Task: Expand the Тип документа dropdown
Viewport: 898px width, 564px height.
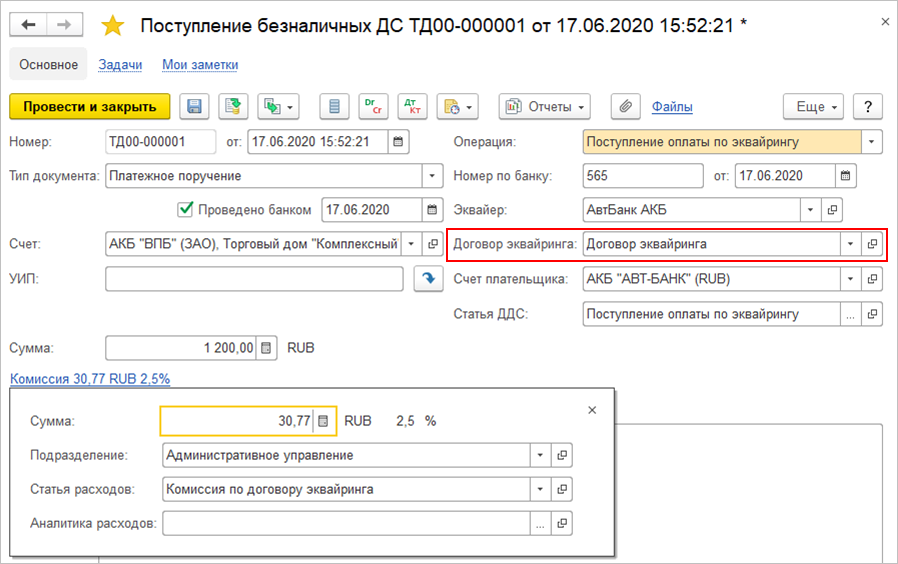Action: click(x=432, y=176)
